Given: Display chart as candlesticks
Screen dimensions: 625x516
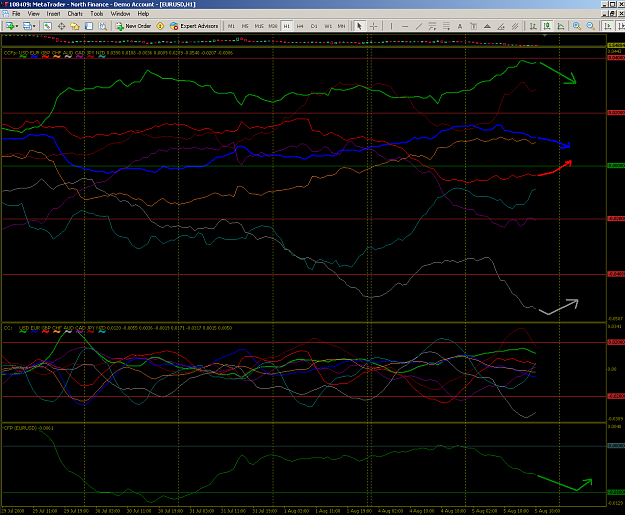Looking at the screenshot, I should coord(547,26).
